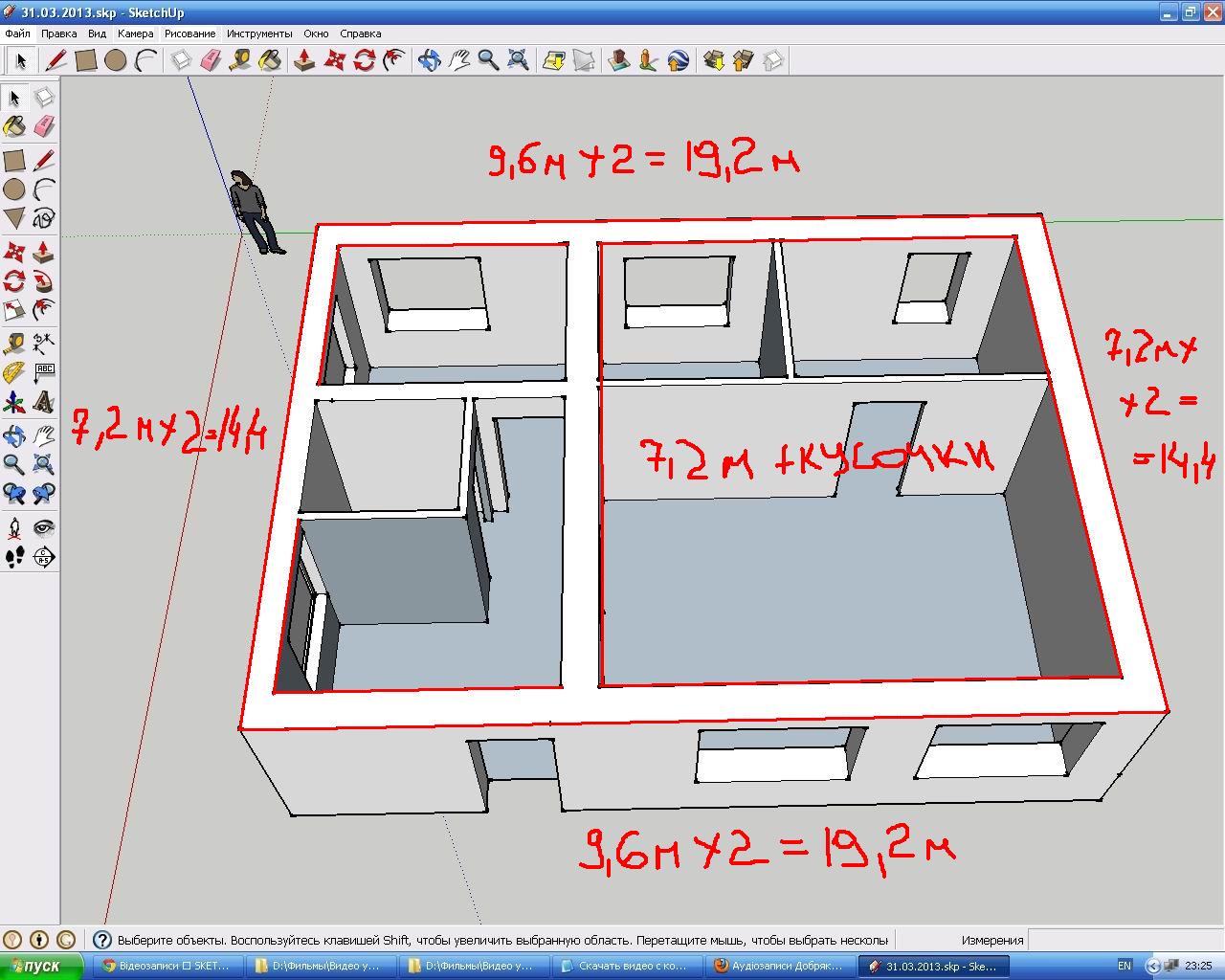Click into the Измерения measurements field
1225x980 pixels.
1125,940
